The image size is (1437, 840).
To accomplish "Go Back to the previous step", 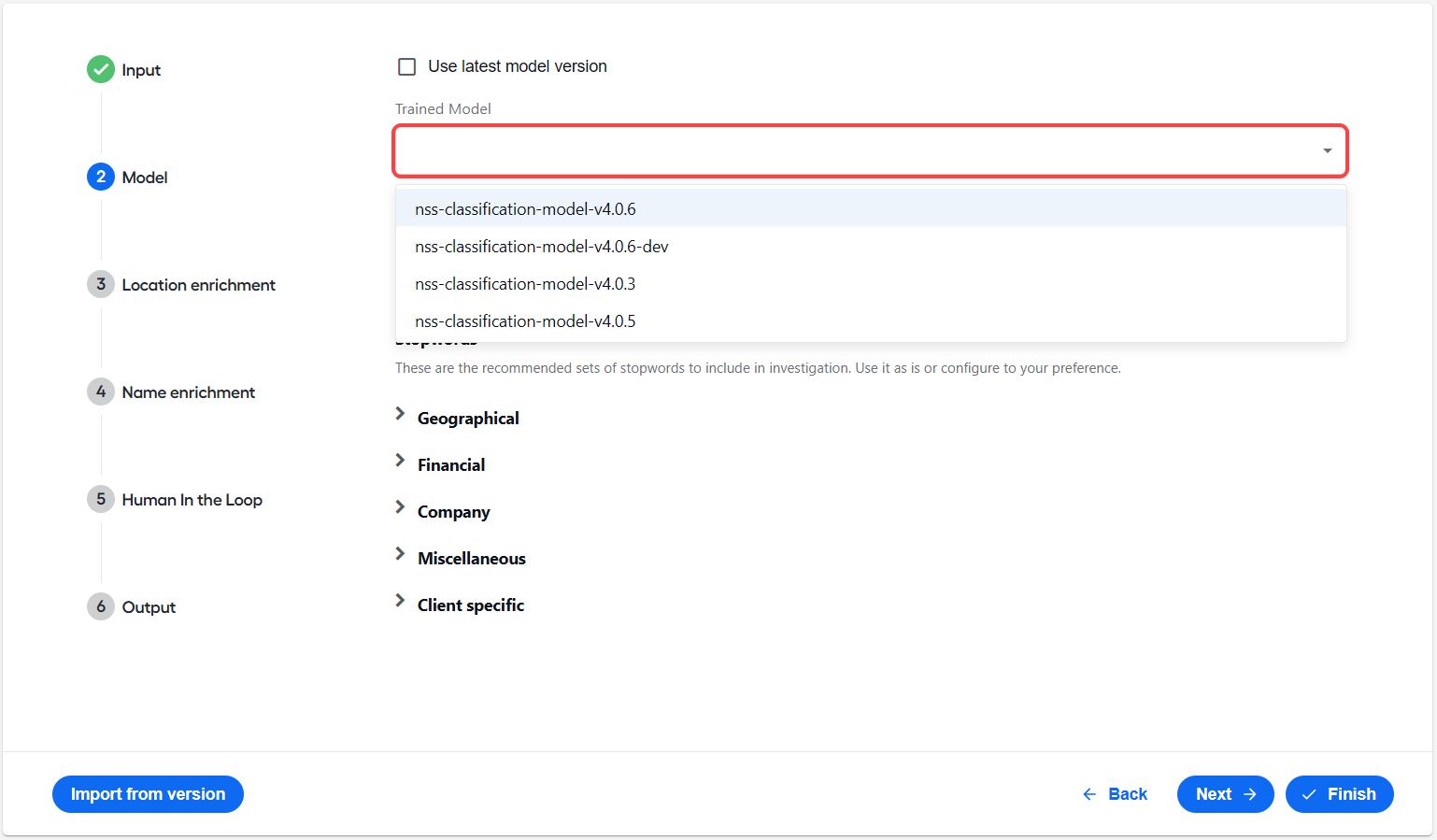I will (1115, 794).
